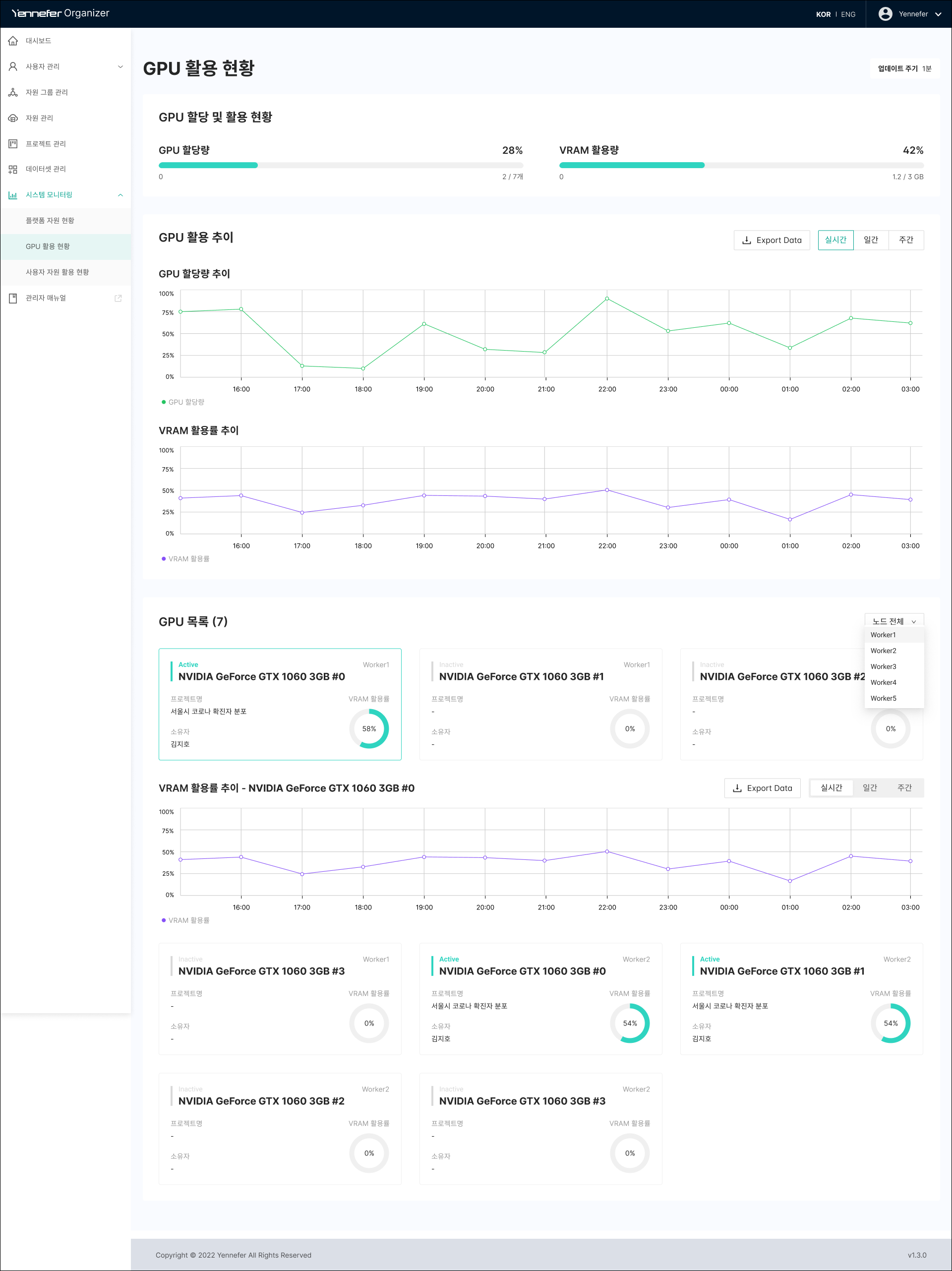Click Export Data beside GPU 활용 추이

[x=771, y=240]
